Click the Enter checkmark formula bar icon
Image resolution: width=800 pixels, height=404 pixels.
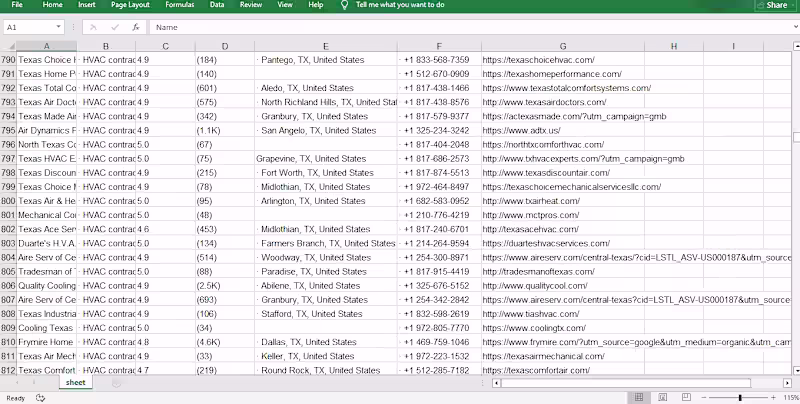coord(115,28)
